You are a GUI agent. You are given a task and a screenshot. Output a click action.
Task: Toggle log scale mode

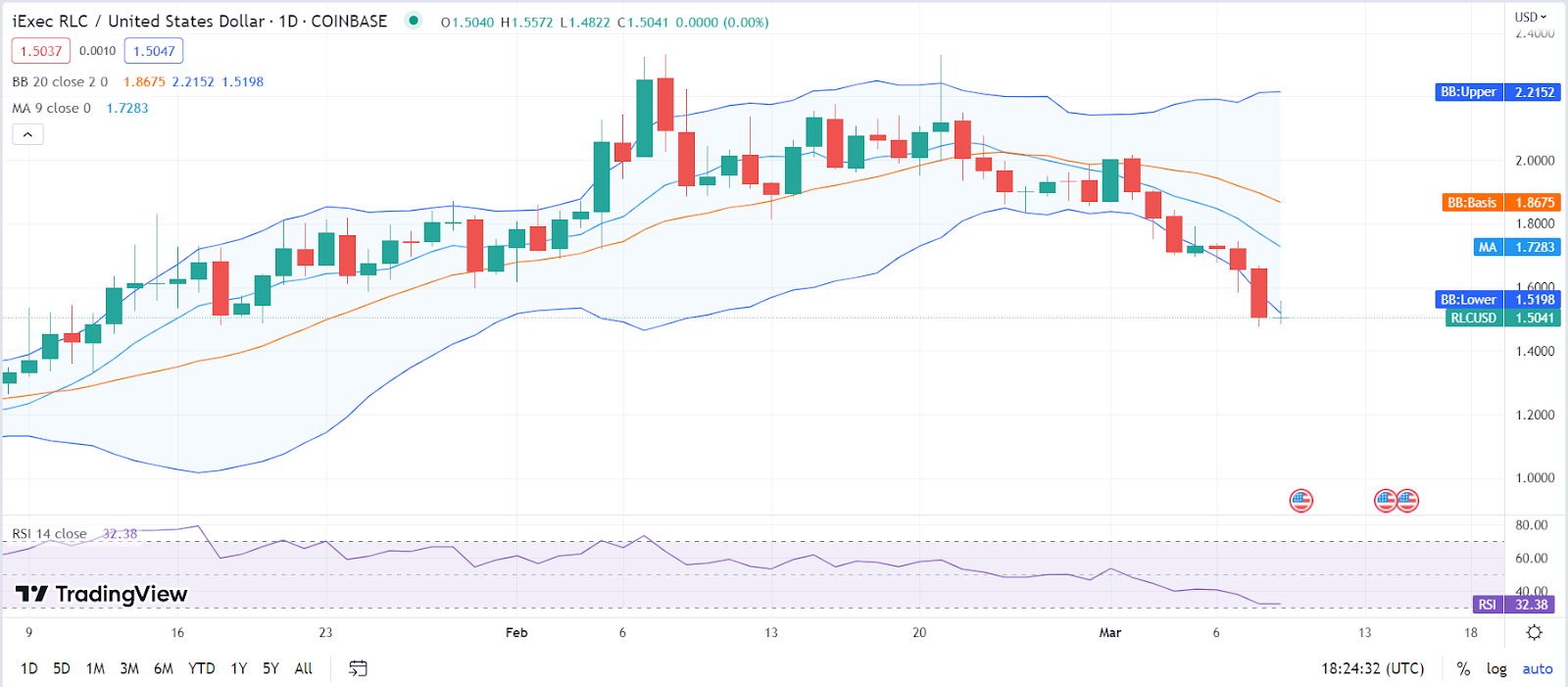(1496, 668)
